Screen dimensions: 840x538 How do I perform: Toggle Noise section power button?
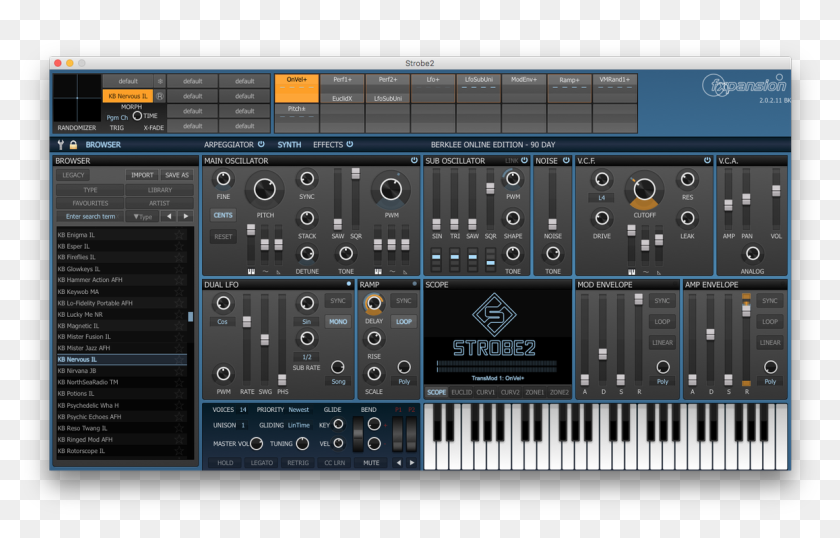[x=566, y=160]
